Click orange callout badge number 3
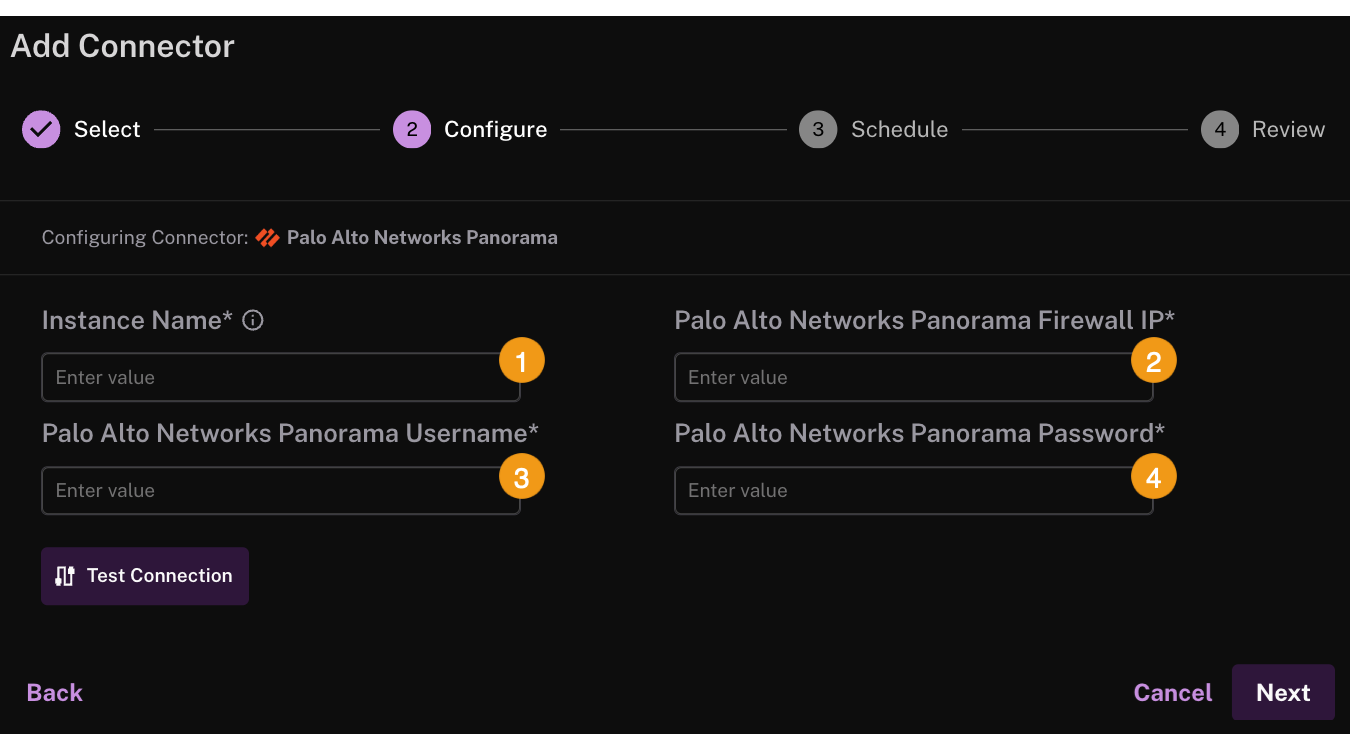Image resolution: width=1350 pixels, height=754 pixels. click(521, 478)
